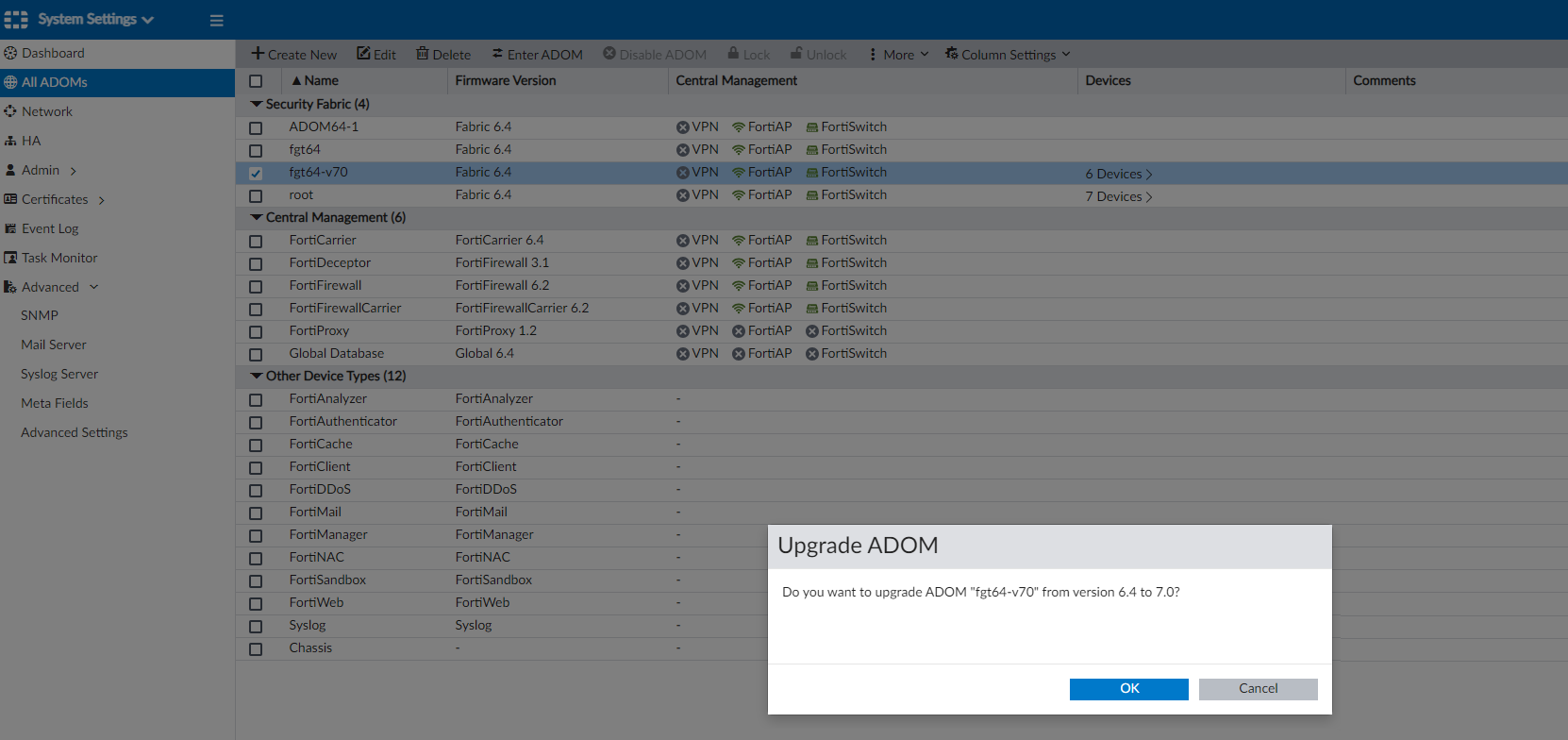Open the Mail Server page

[54, 345]
